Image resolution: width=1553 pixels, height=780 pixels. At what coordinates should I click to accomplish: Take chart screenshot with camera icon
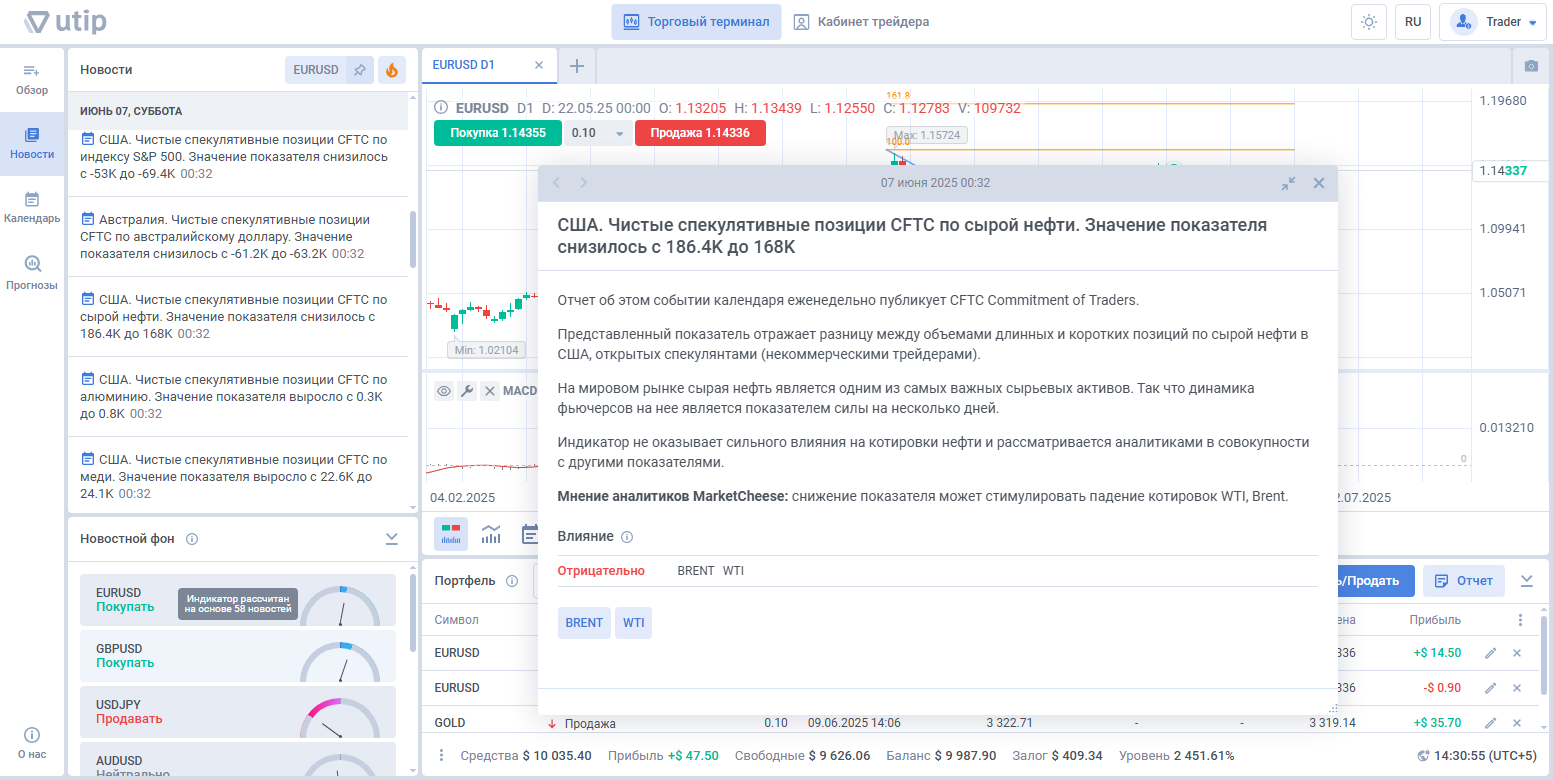coord(1531,66)
